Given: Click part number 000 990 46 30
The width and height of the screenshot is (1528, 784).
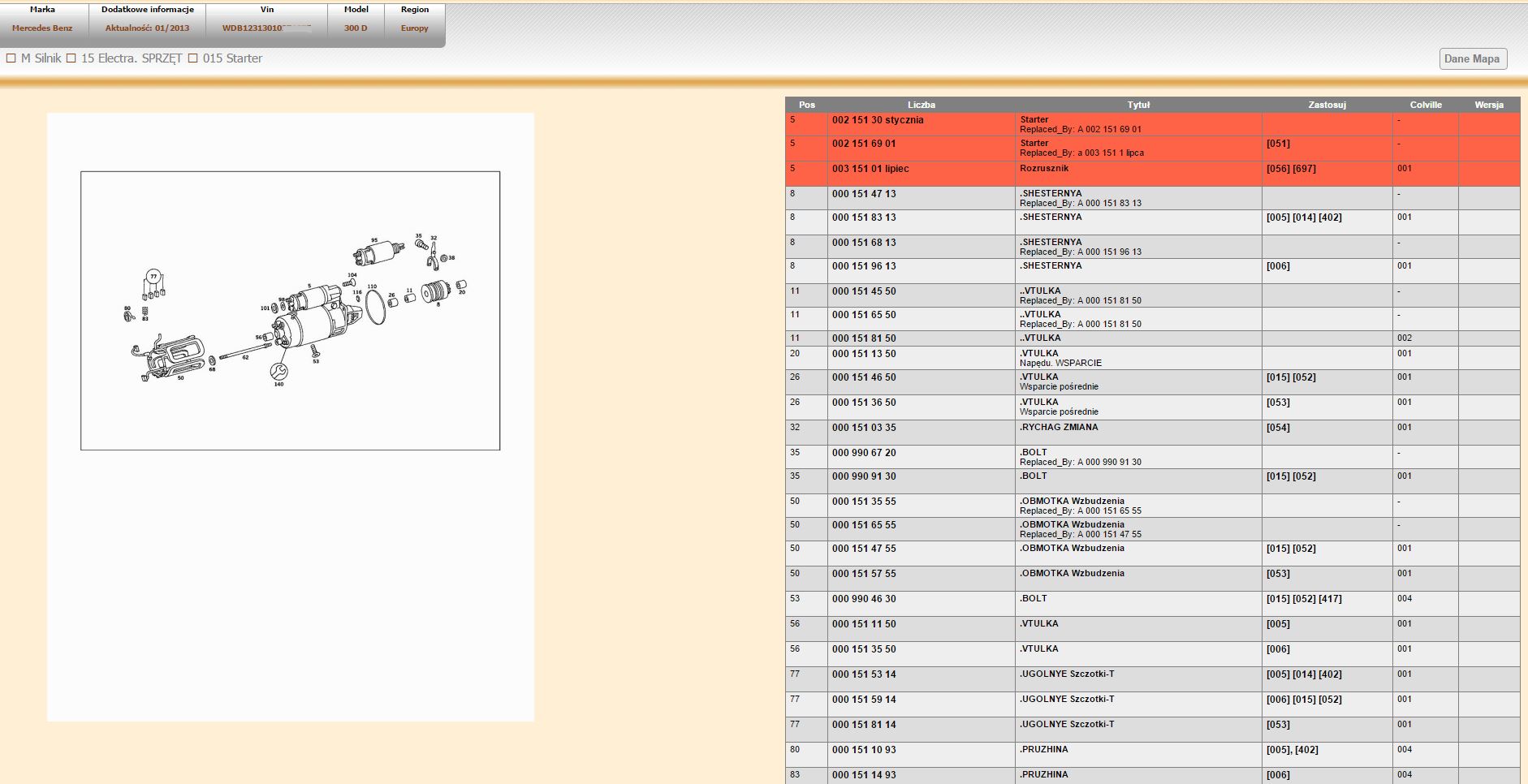Looking at the screenshot, I should point(864,599).
